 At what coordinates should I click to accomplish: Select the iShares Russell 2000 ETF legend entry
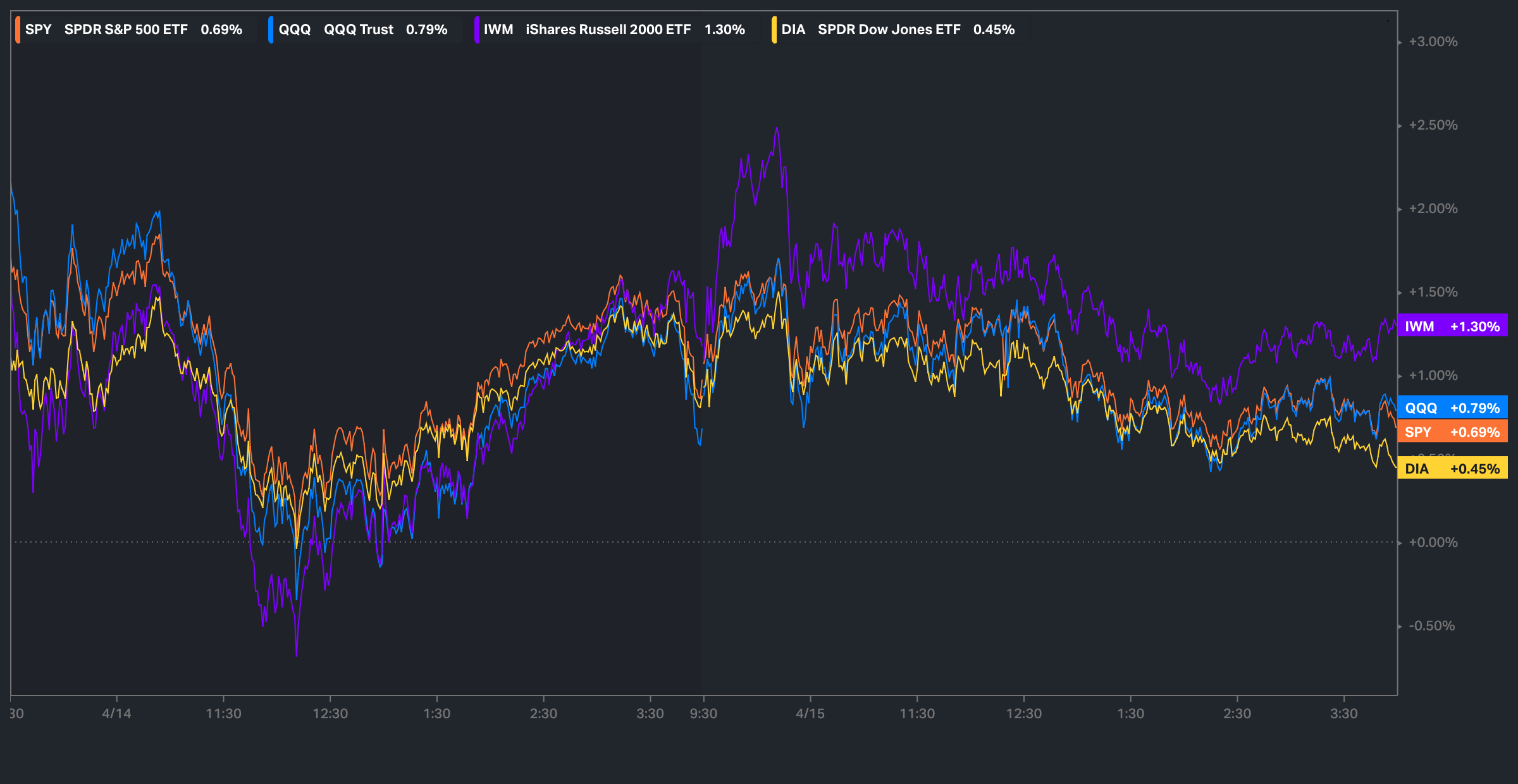tap(608, 30)
